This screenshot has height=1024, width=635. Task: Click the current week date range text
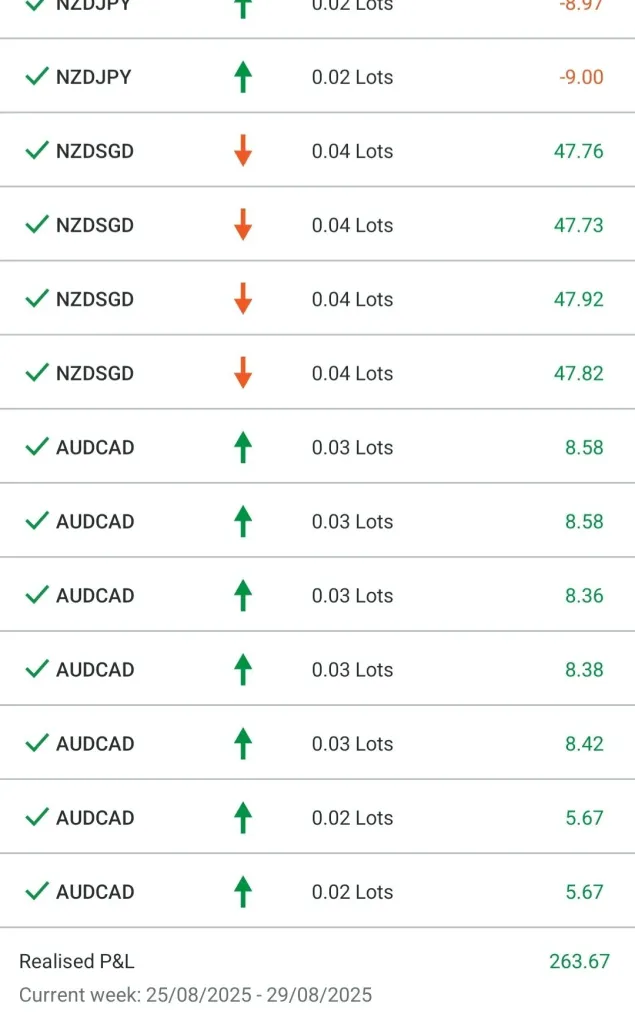point(195,995)
